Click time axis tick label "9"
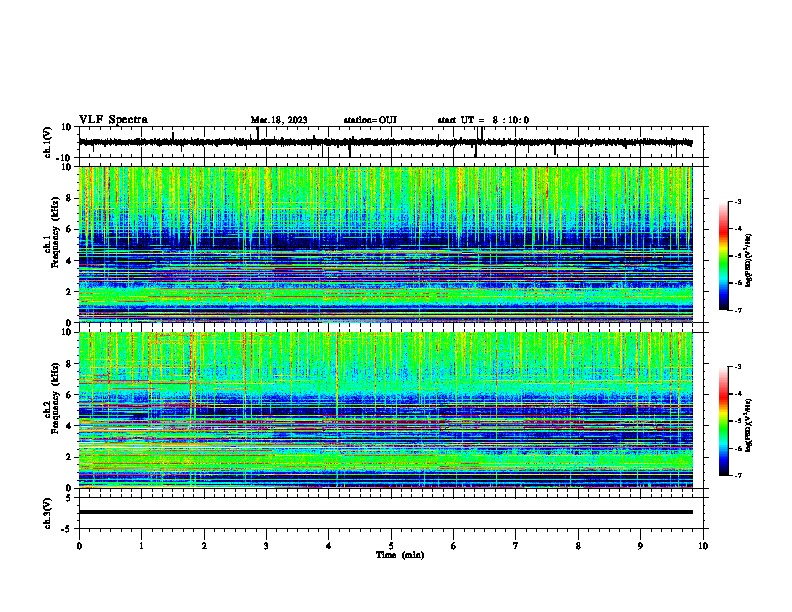Image resolution: width=792 pixels, height=612 pixels. tap(640, 546)
